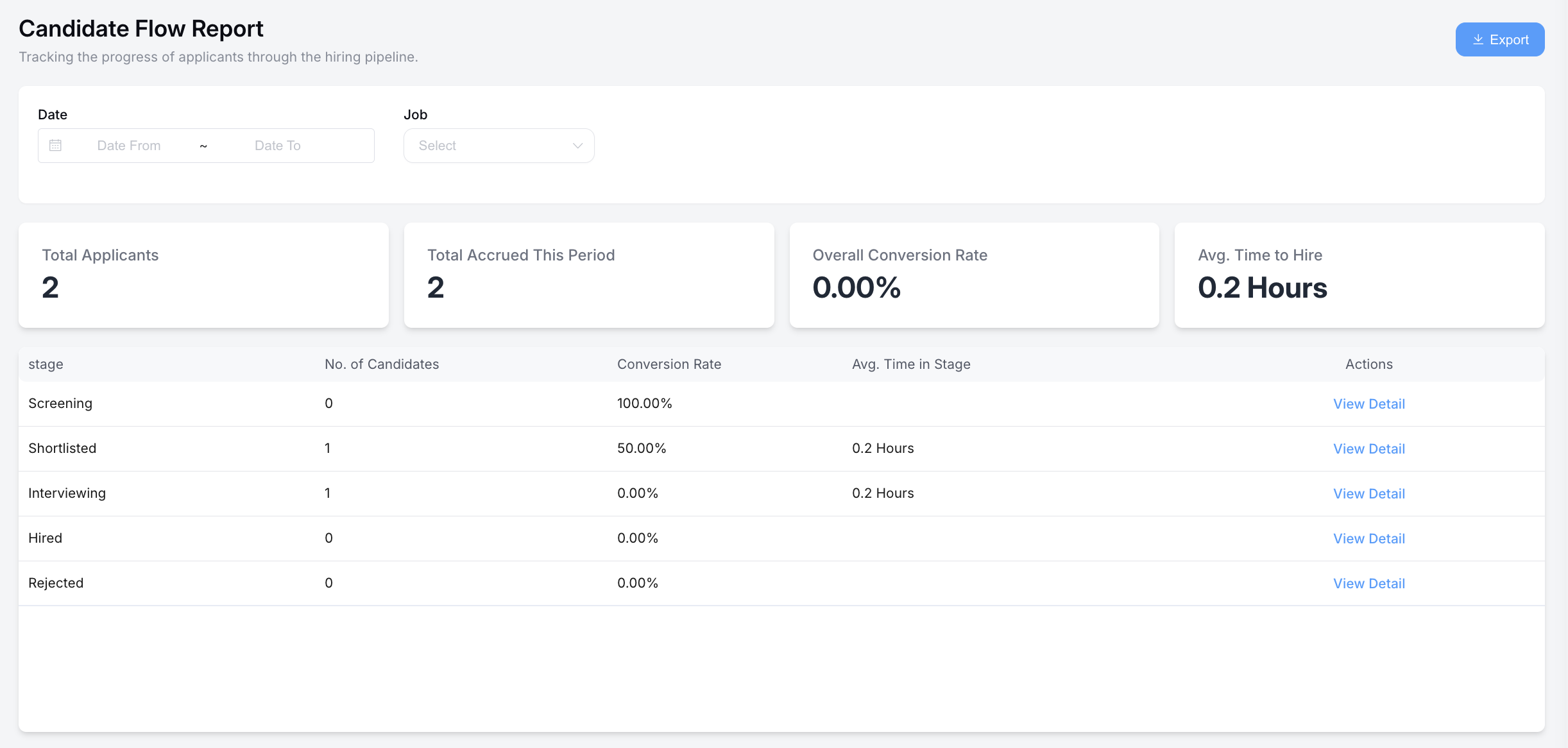The width and height of the screenshot is (1568, 748).
Task: View Detail for Rejected stage
Action: (1368, 584)
